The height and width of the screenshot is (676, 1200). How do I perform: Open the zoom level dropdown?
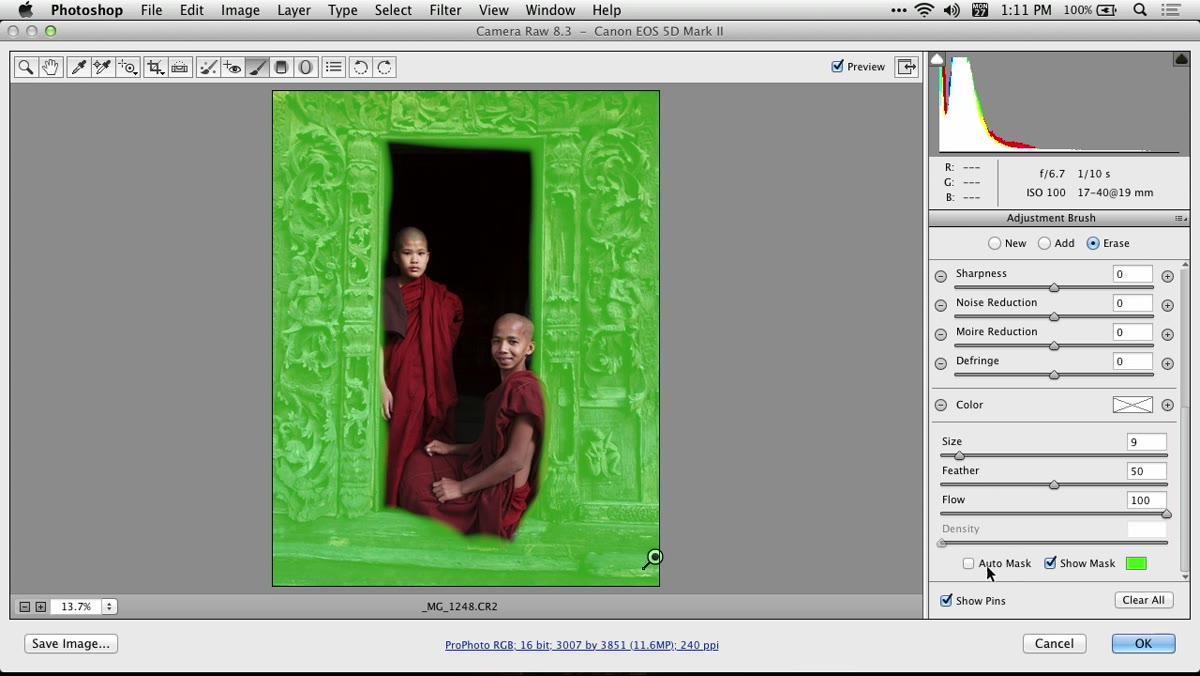tap(109, 606)
